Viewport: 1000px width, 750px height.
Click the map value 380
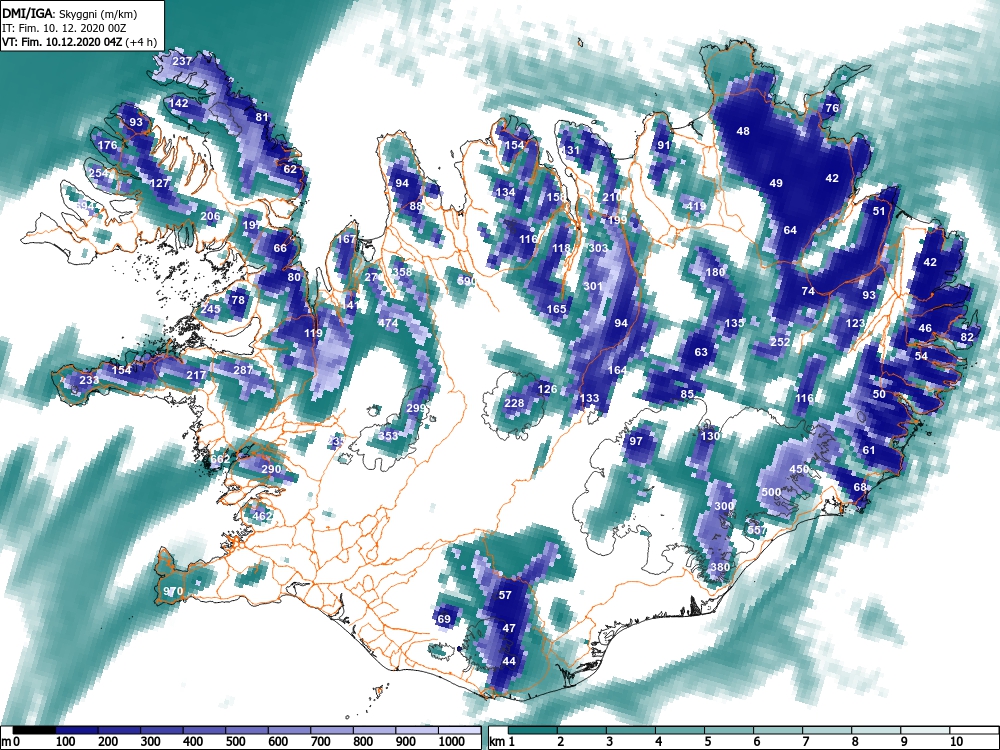720,568
